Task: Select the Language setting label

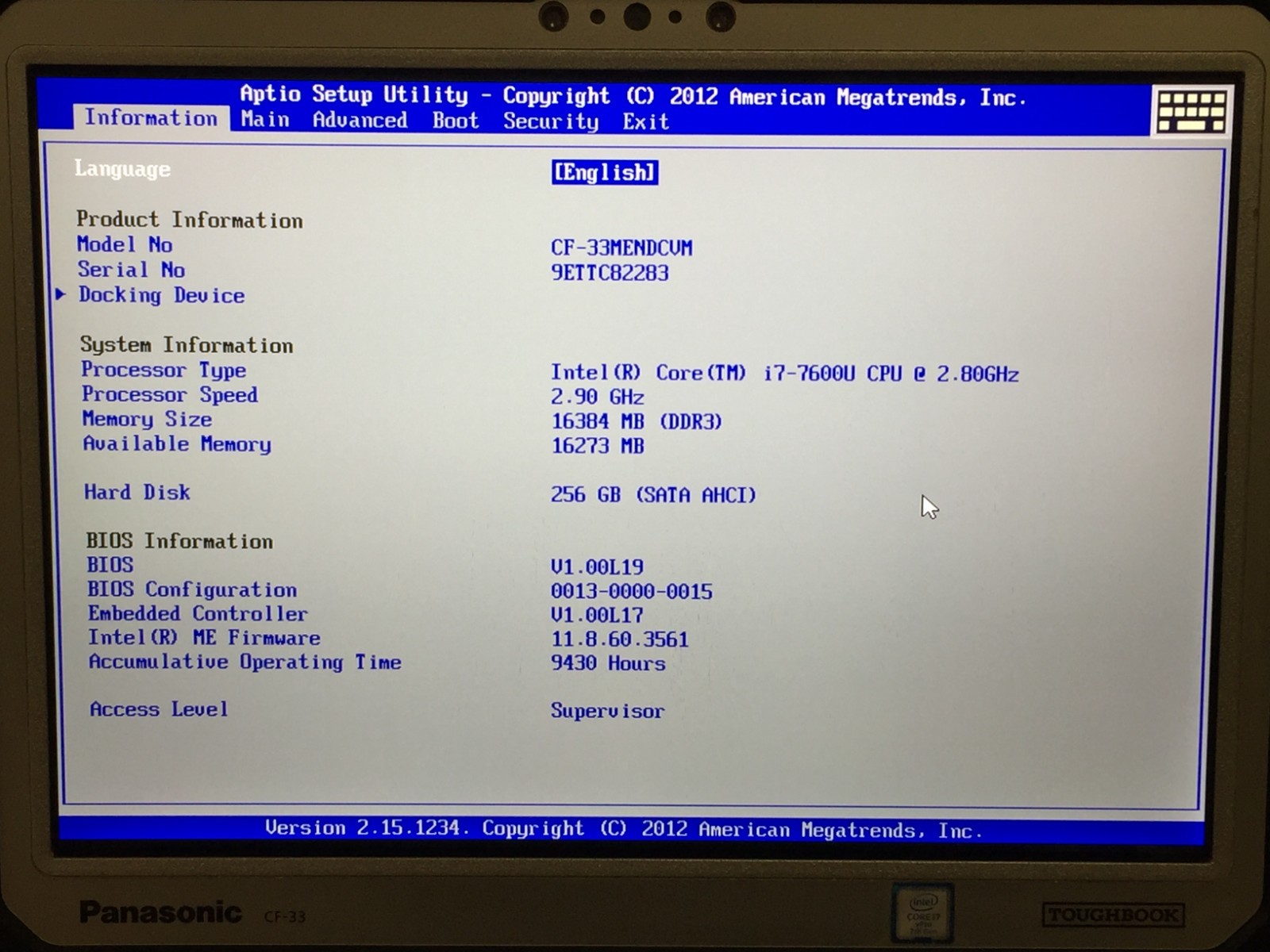Action: pos(122,169)
